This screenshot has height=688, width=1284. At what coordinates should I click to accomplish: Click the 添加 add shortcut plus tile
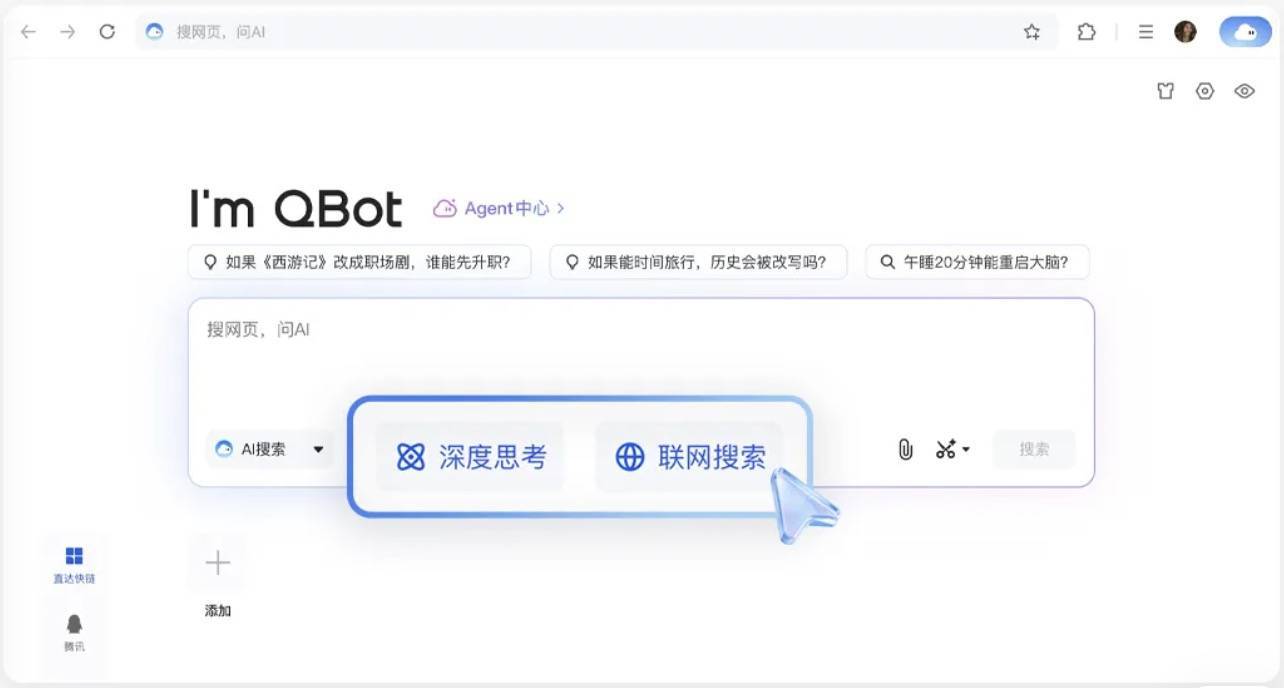click(216, 563)
